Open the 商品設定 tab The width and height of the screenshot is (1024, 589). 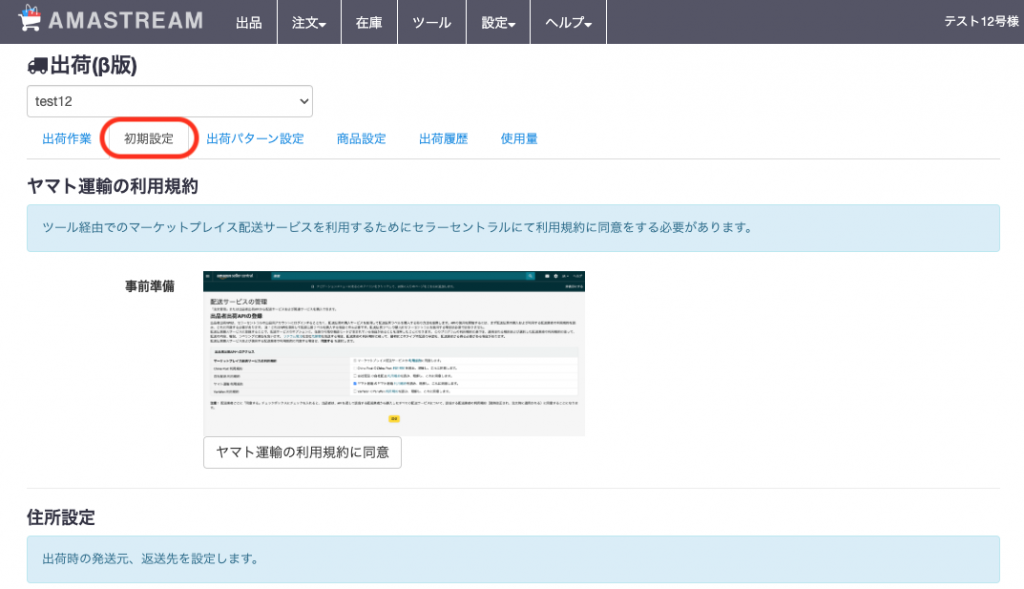coord(361,139)
